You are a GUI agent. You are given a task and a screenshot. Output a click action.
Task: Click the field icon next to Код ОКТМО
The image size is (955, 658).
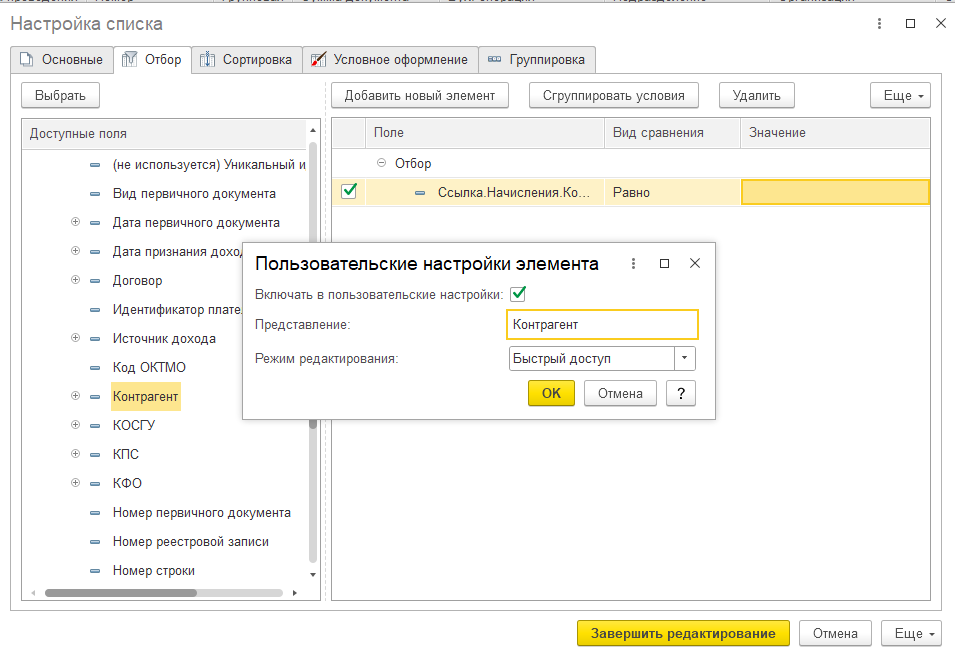coord(95,368)
